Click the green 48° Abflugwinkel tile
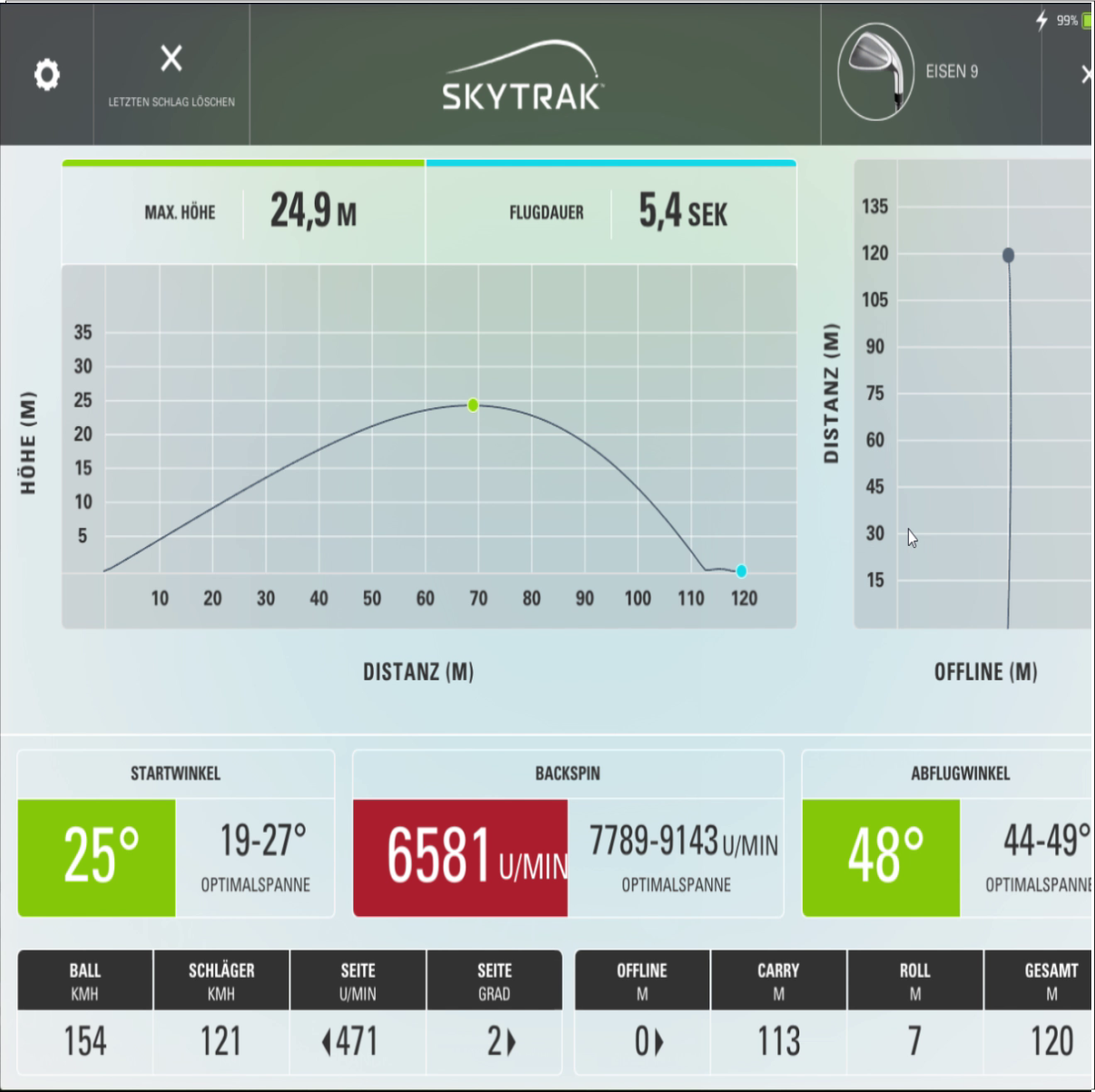Image resolution: width=1095 pixels, height=1092 pixels. click(x=881, y=857)
